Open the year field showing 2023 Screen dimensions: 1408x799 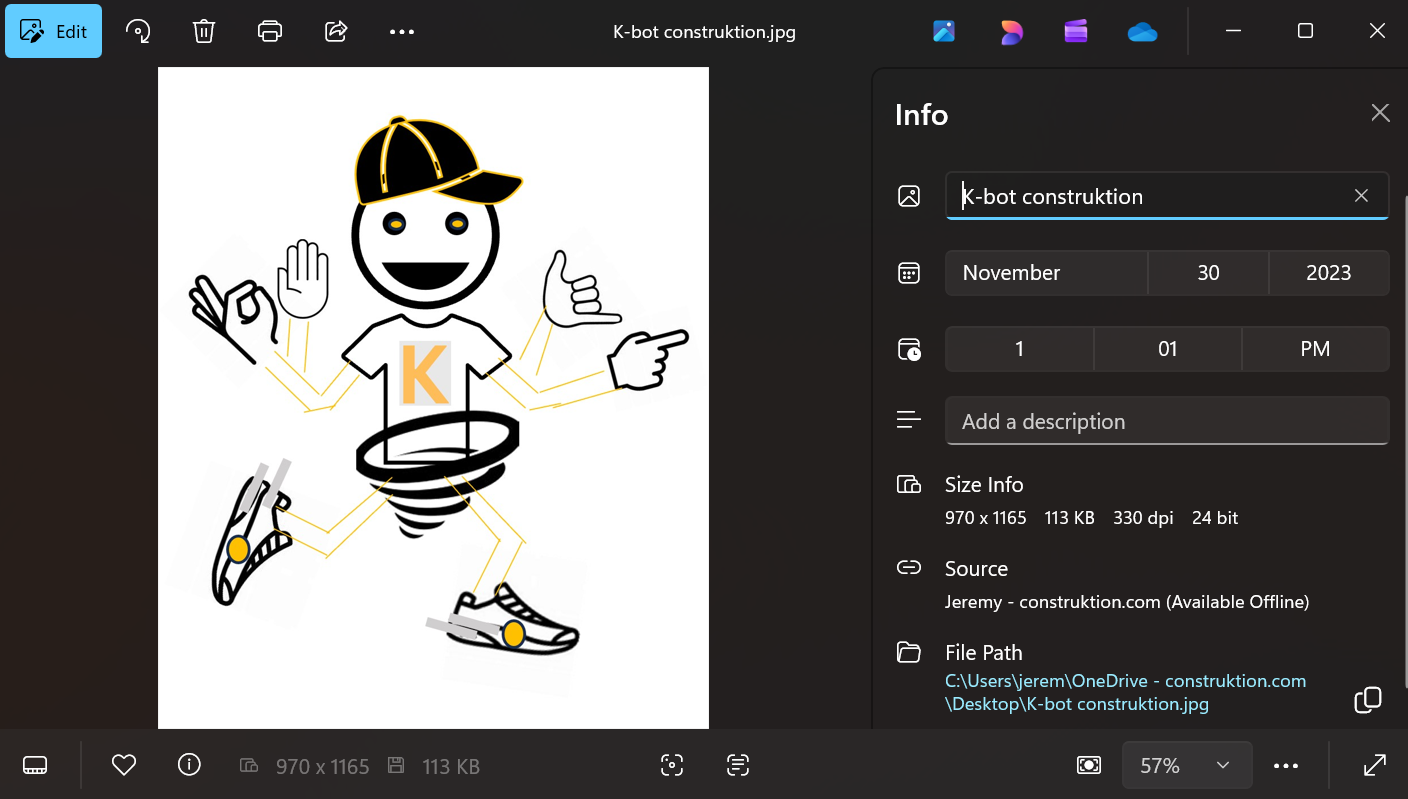pos(1329,273)
